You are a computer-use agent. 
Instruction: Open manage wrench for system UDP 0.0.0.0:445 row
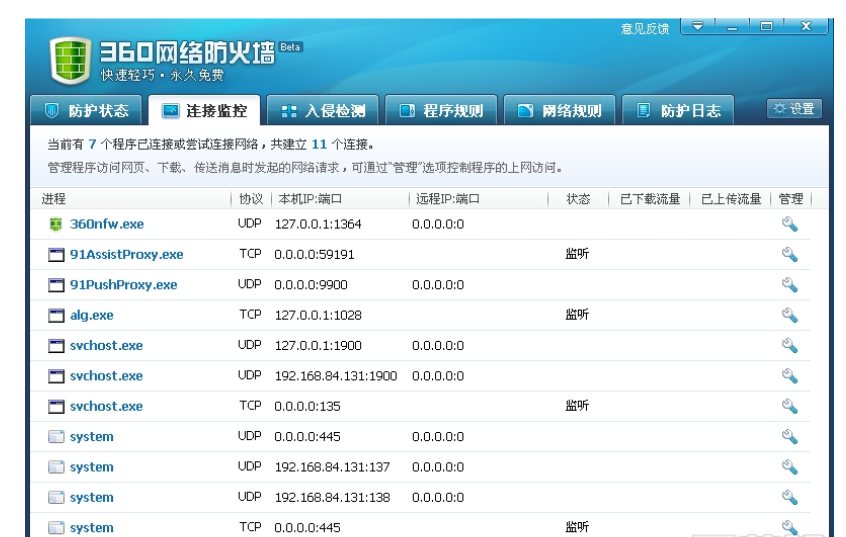coord(789,436)
